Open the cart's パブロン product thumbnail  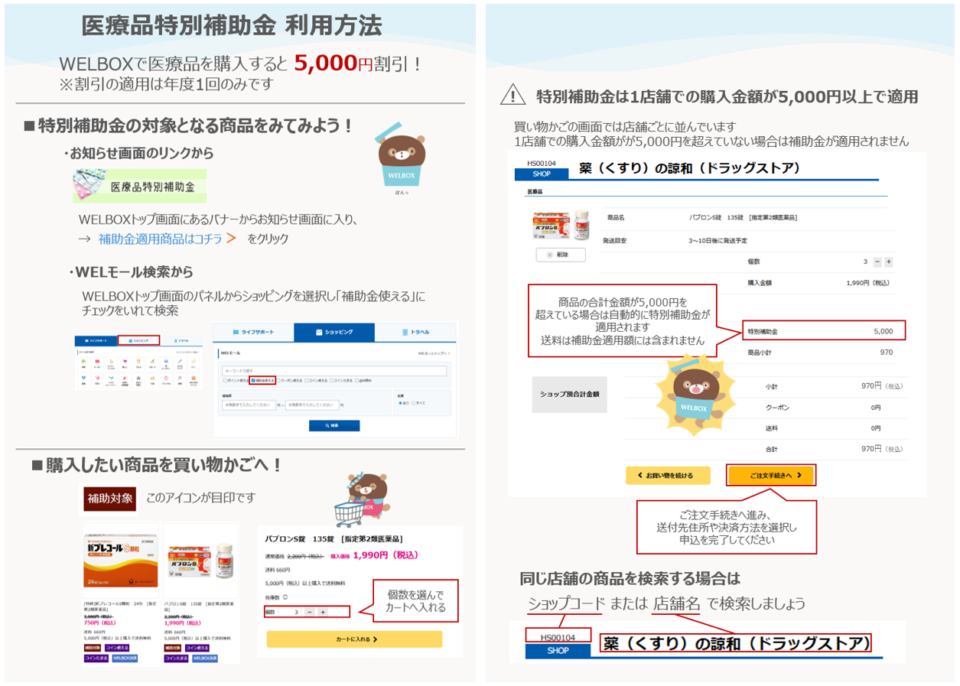click(x=561, y=225)
